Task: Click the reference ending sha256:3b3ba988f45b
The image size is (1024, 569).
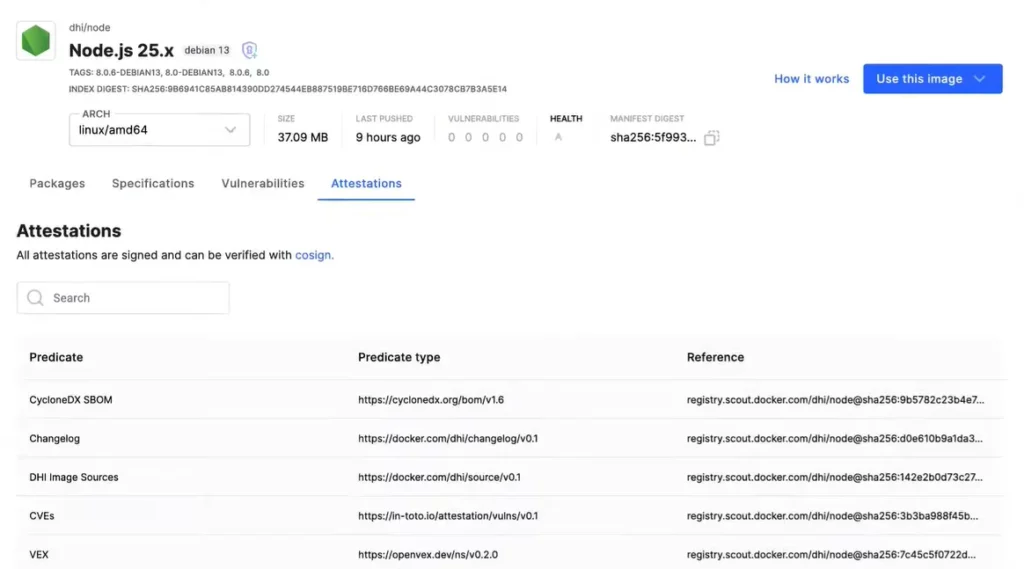Action: (833, 515)
